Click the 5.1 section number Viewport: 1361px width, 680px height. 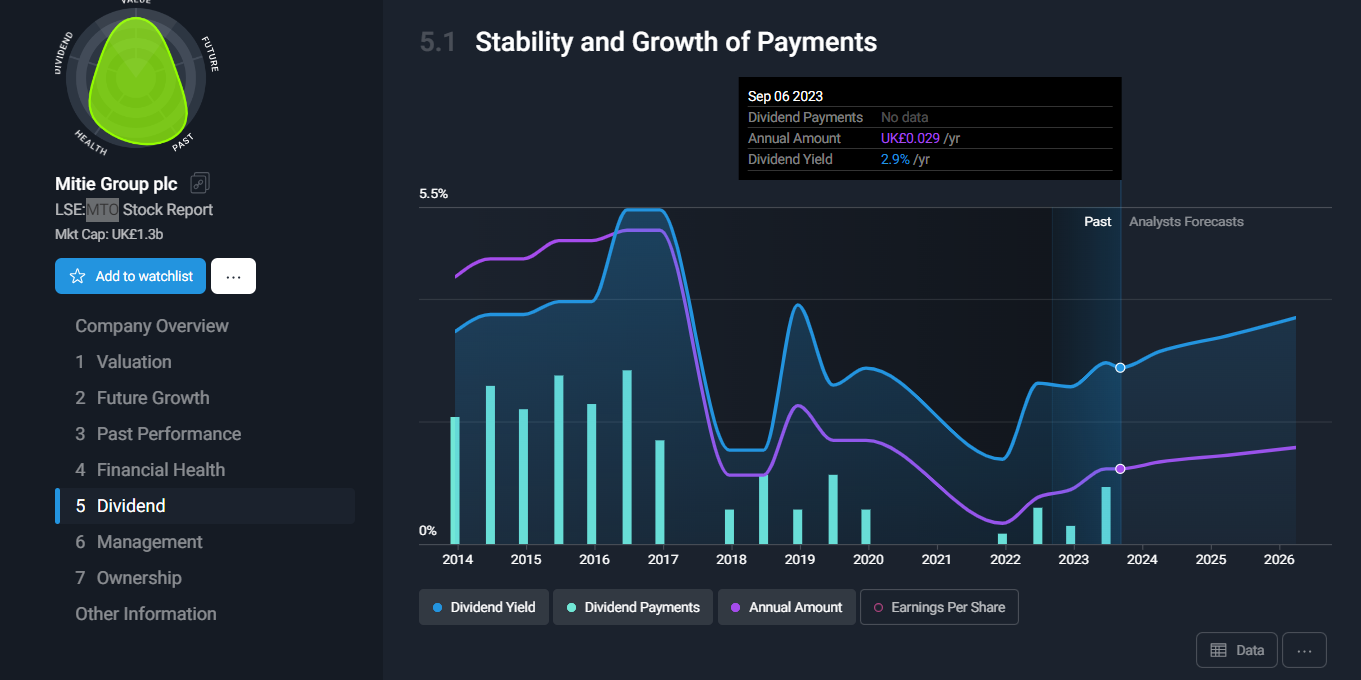coord(438,42)
